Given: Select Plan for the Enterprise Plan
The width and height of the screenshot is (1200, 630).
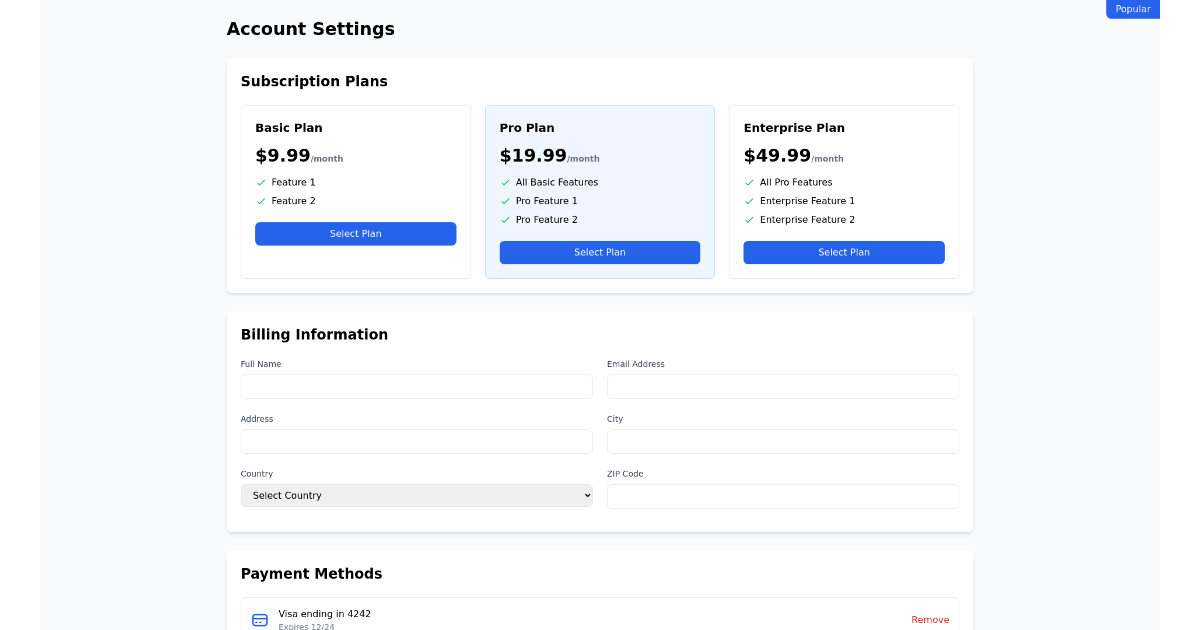Looking at the screenshot, I should coord(843,252).
